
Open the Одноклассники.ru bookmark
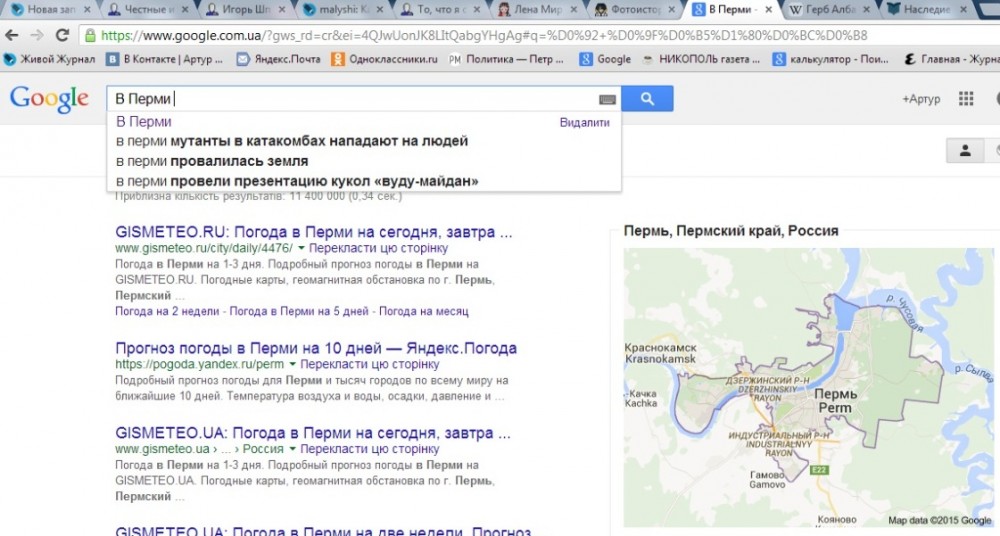click(x=385, y=59)
